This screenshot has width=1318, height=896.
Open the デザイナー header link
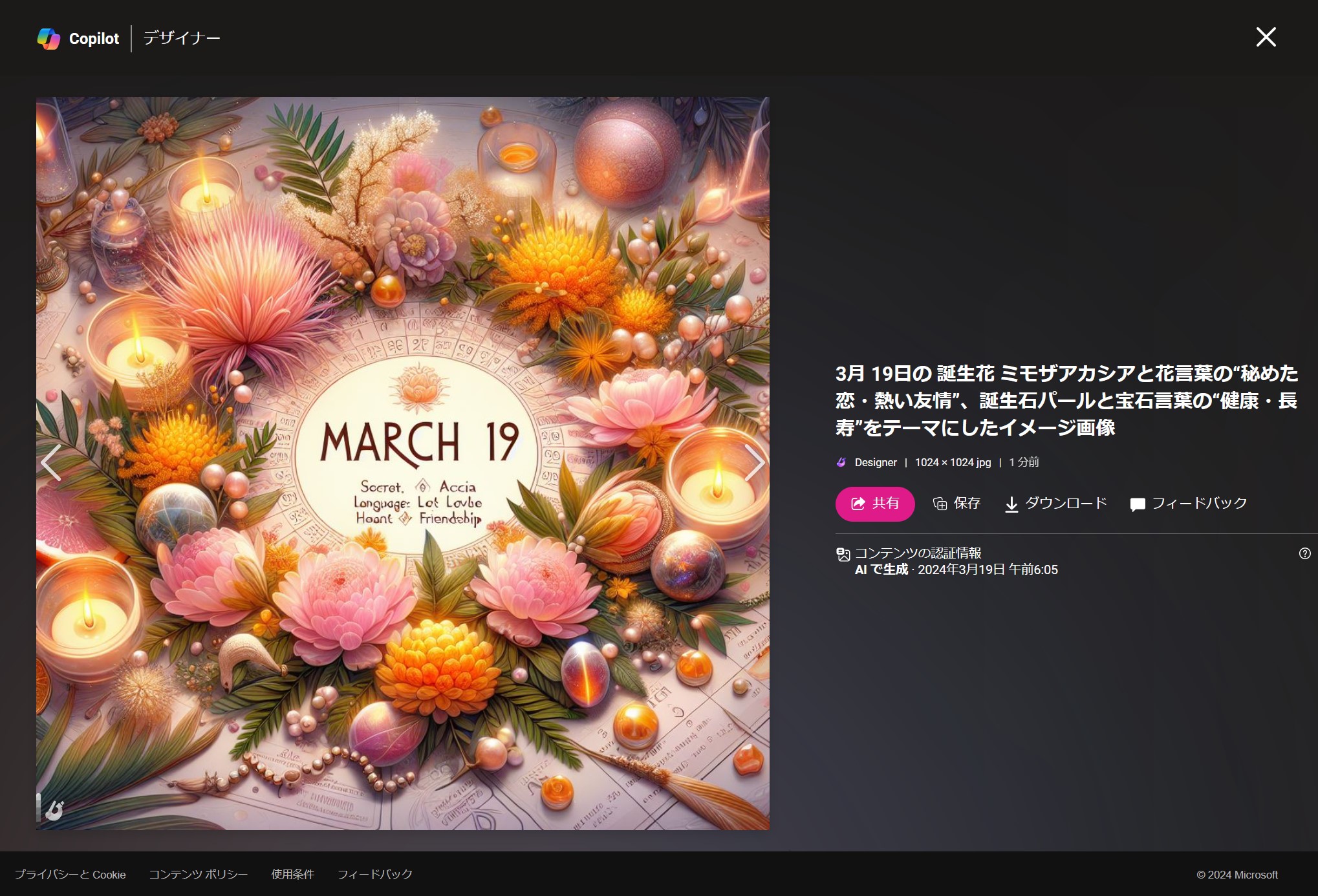pyautogui.click(x=182, y=38)
